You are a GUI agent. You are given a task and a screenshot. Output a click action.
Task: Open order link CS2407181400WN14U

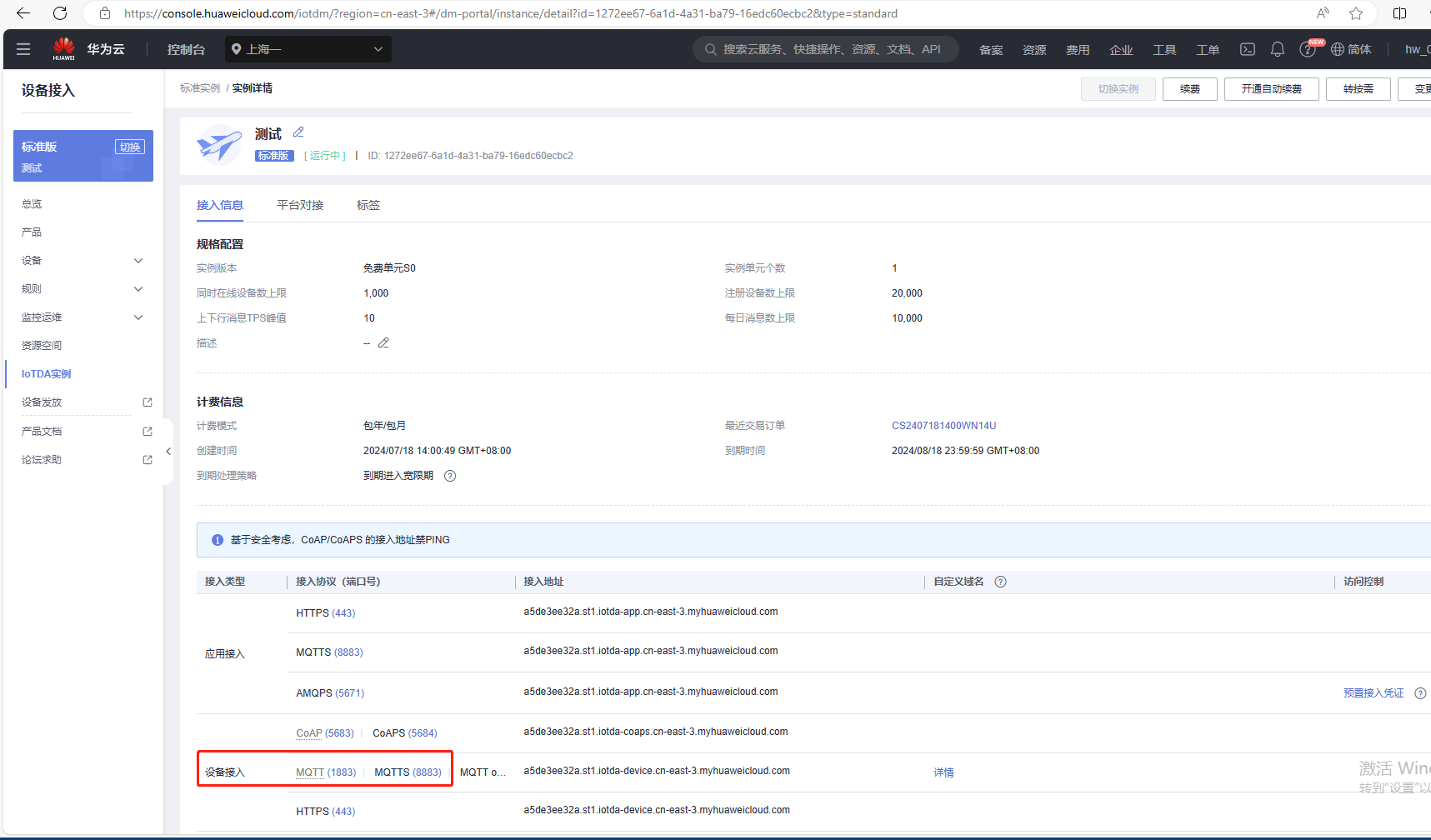(943, 426)
